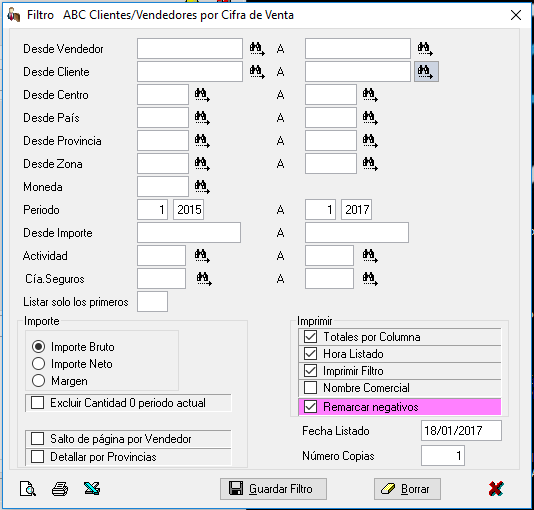534x510 pixels.
Task: Focus the Listar solo los primeros field
Action: point(152,302)
